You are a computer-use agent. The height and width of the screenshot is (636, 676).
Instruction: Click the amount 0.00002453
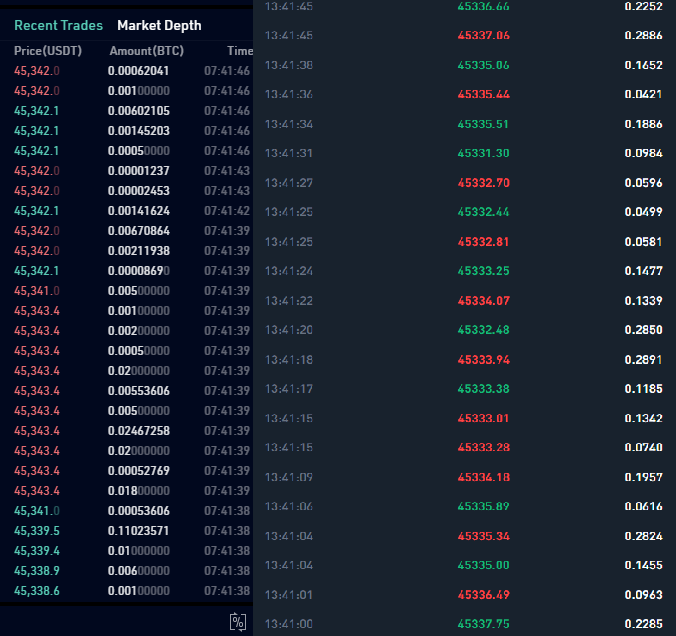(x=138, y=191)
